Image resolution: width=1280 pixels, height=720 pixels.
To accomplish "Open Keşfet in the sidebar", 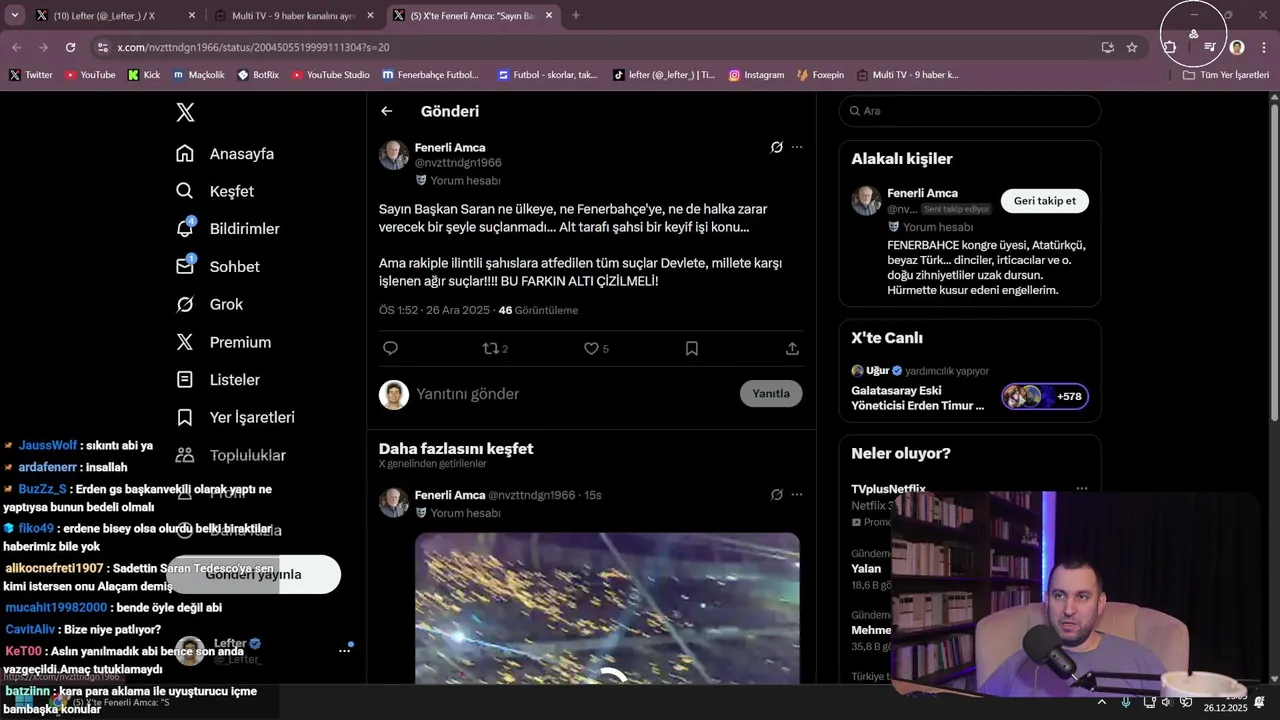I will click(x=215, y=191).
